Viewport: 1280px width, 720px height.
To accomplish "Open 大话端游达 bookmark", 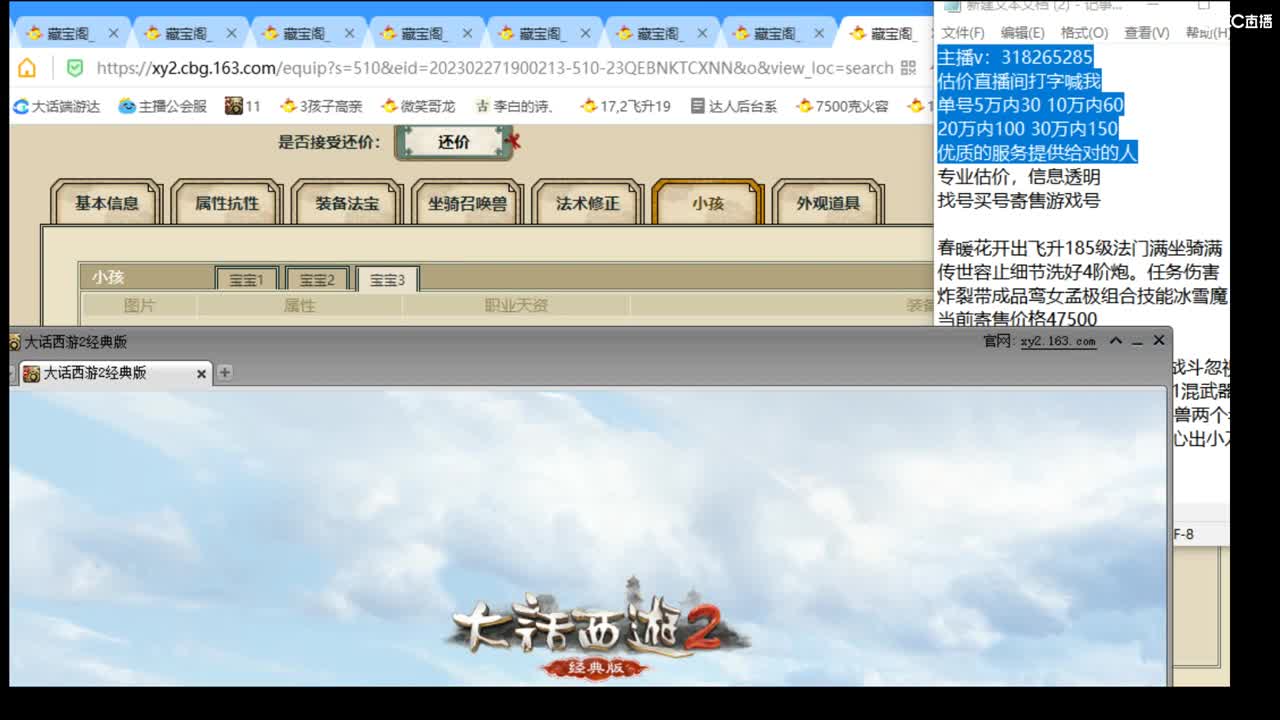I will click(x=57, y=106).
